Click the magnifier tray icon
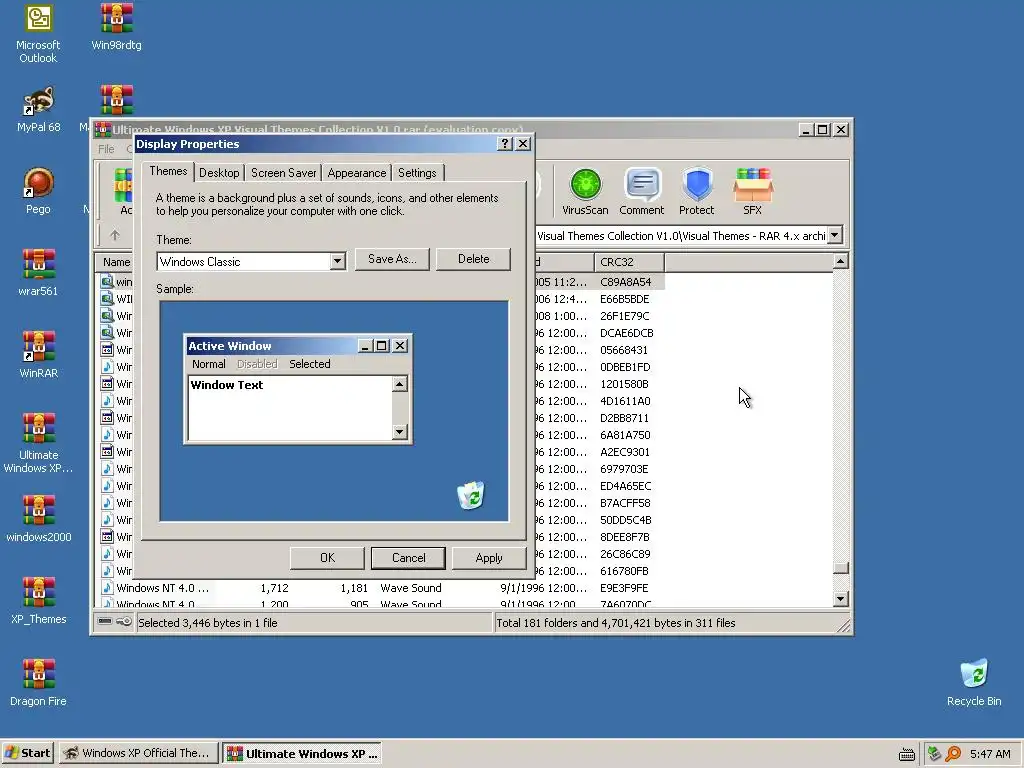The height and width of the screenshot is (768, 1024). click(953, 754)
